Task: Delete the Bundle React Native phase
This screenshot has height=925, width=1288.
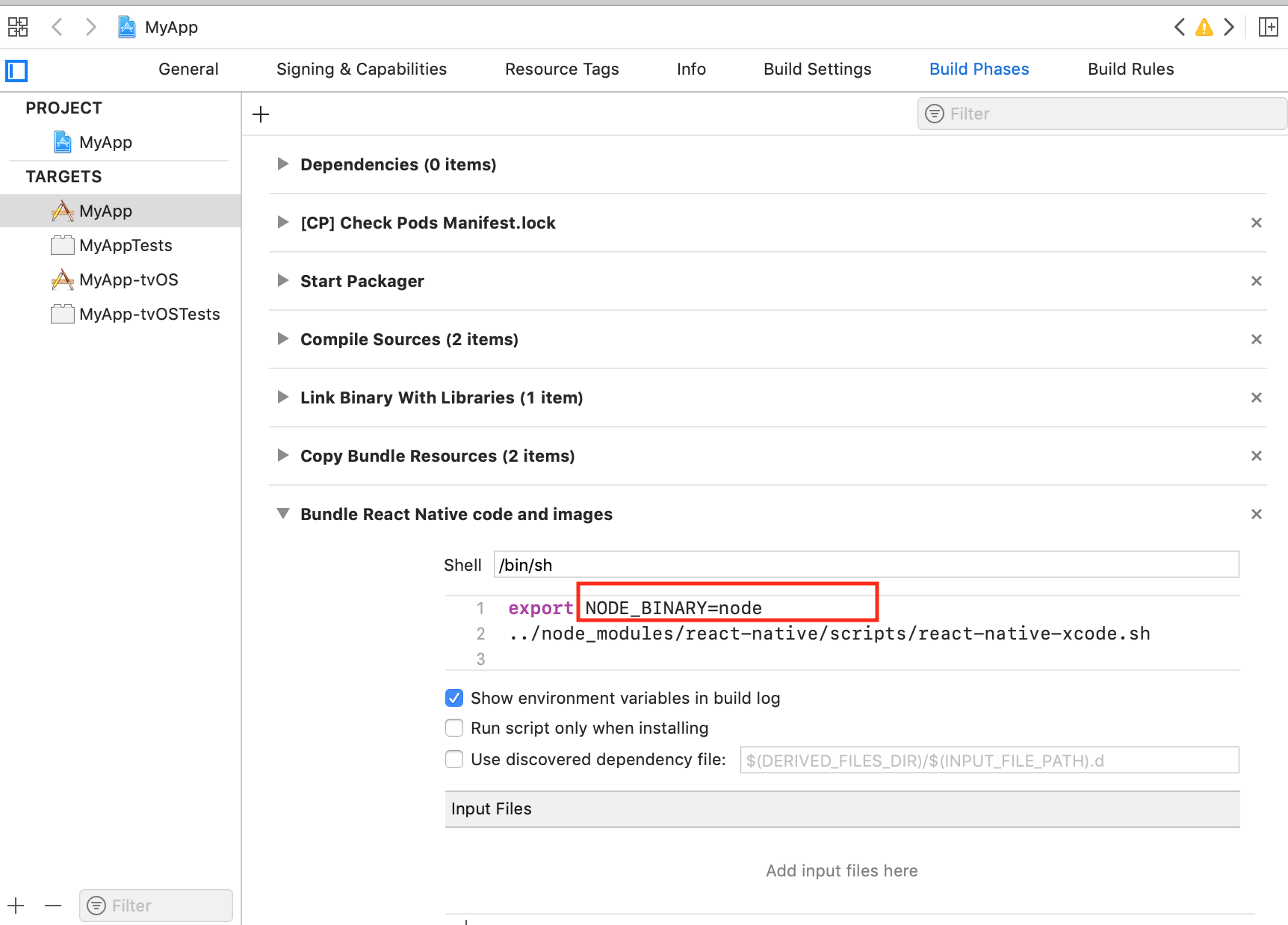Action: pyautogui.click(x=1257, y=514)
